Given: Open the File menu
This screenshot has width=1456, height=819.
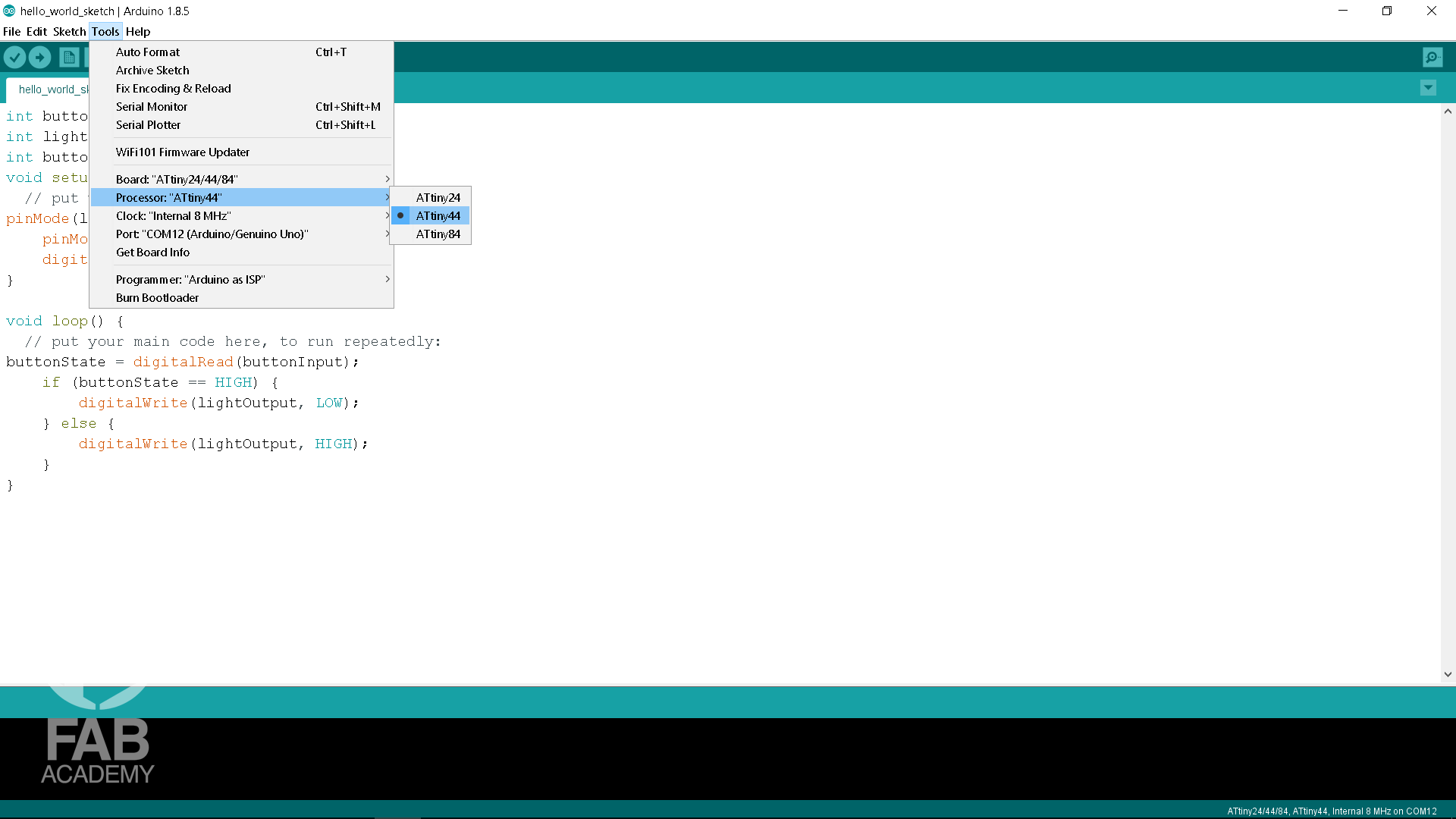Looking at the screenshot, I should tap(11, 31).
